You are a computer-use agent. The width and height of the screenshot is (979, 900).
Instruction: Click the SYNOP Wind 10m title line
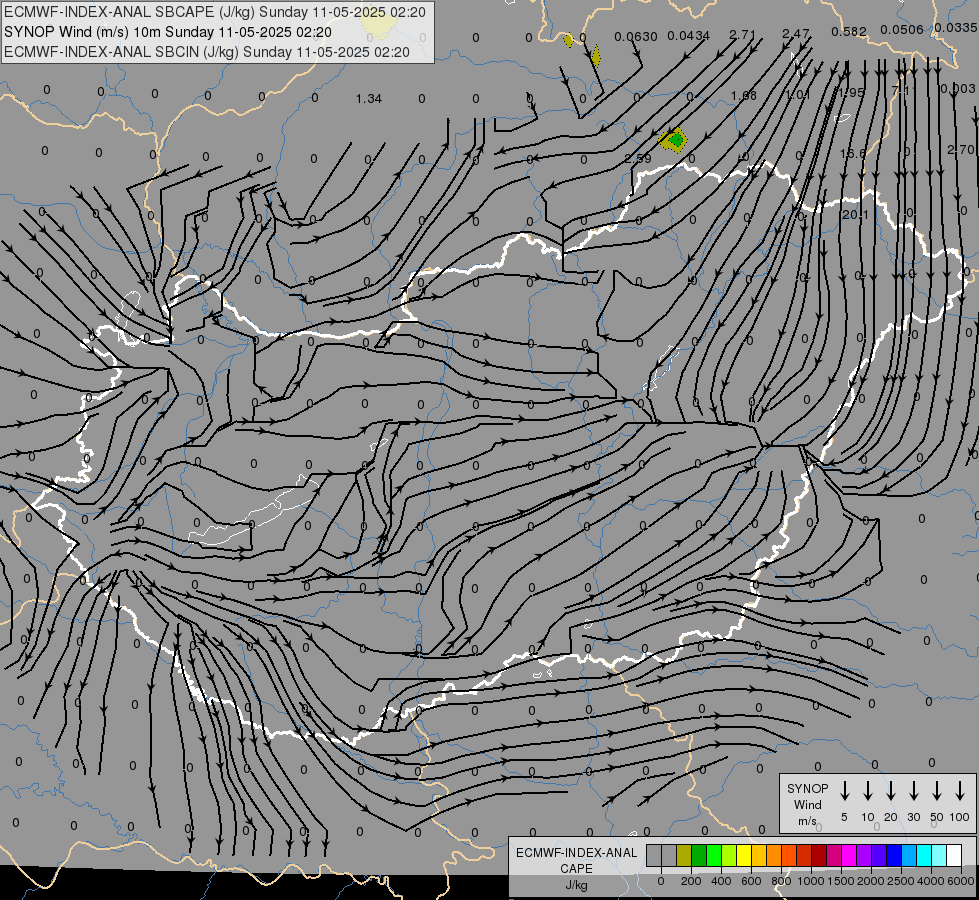pyautogui.click(x=167, y=32)
